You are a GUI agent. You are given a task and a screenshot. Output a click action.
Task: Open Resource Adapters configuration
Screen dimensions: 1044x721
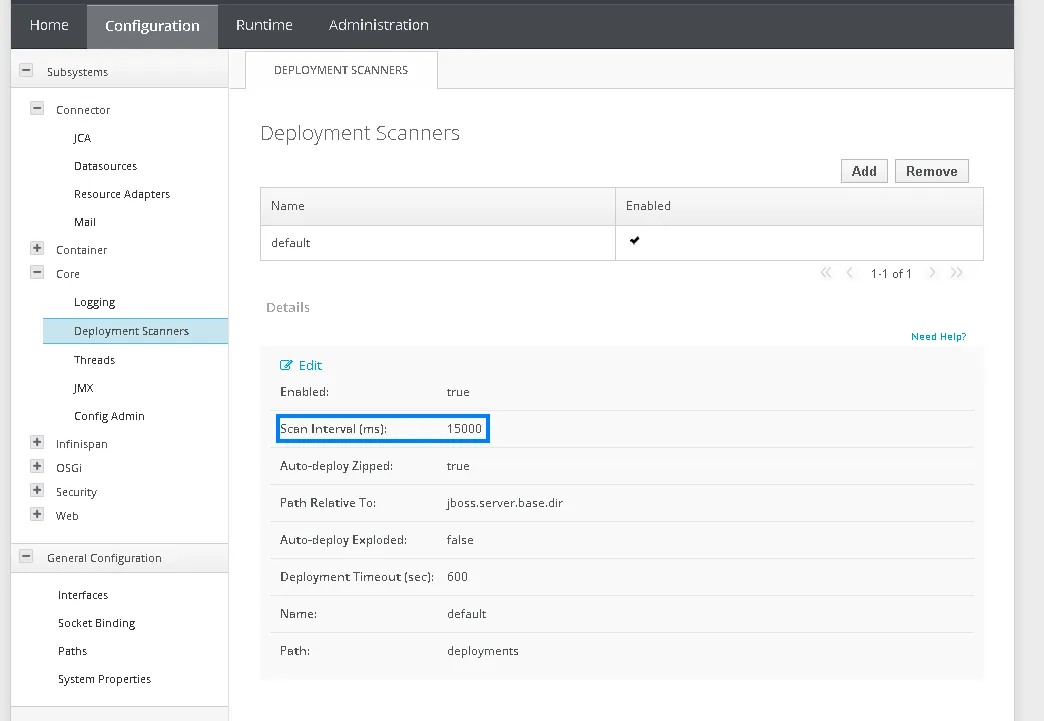point(122,194)
